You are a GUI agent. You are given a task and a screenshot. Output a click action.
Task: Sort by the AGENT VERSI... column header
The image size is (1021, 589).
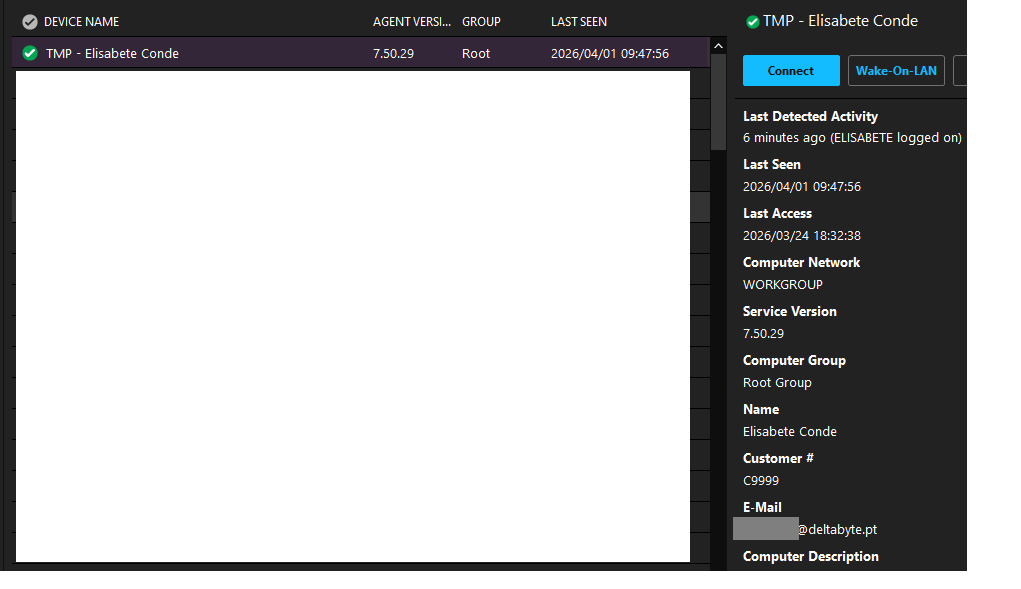click(412, 21)
